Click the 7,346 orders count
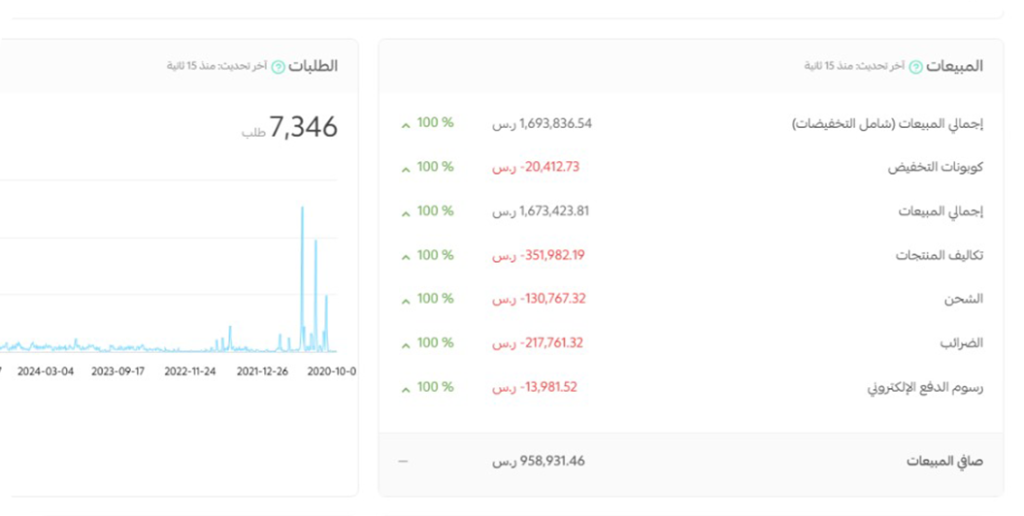Image resolution: width=1024 pixels, height=516 pixels. point(303,128)
